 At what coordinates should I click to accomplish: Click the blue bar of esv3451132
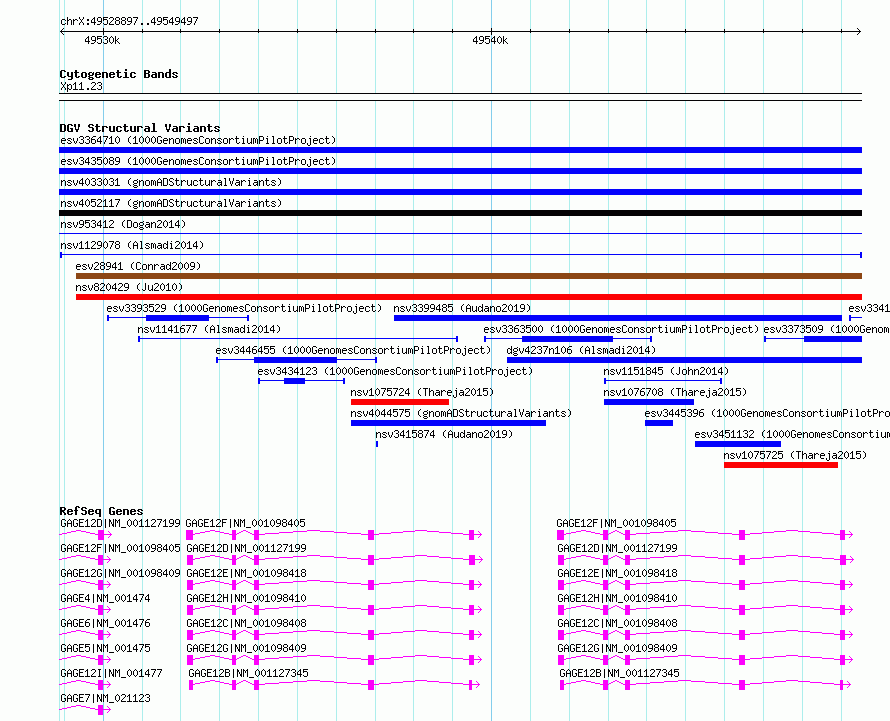coord(738,444)
